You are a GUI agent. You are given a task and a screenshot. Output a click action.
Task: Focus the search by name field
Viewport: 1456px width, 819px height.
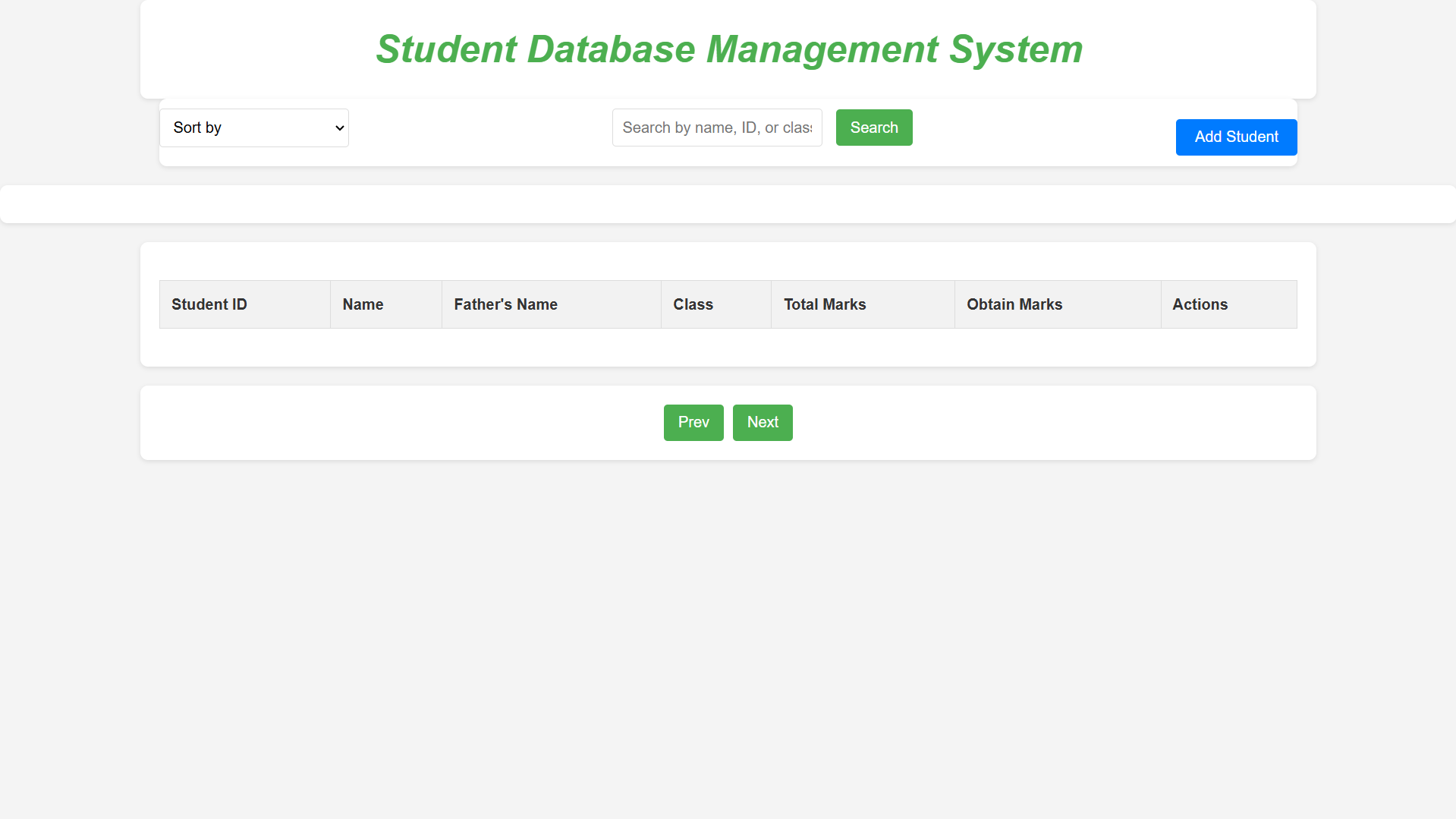tap(717, 128)
